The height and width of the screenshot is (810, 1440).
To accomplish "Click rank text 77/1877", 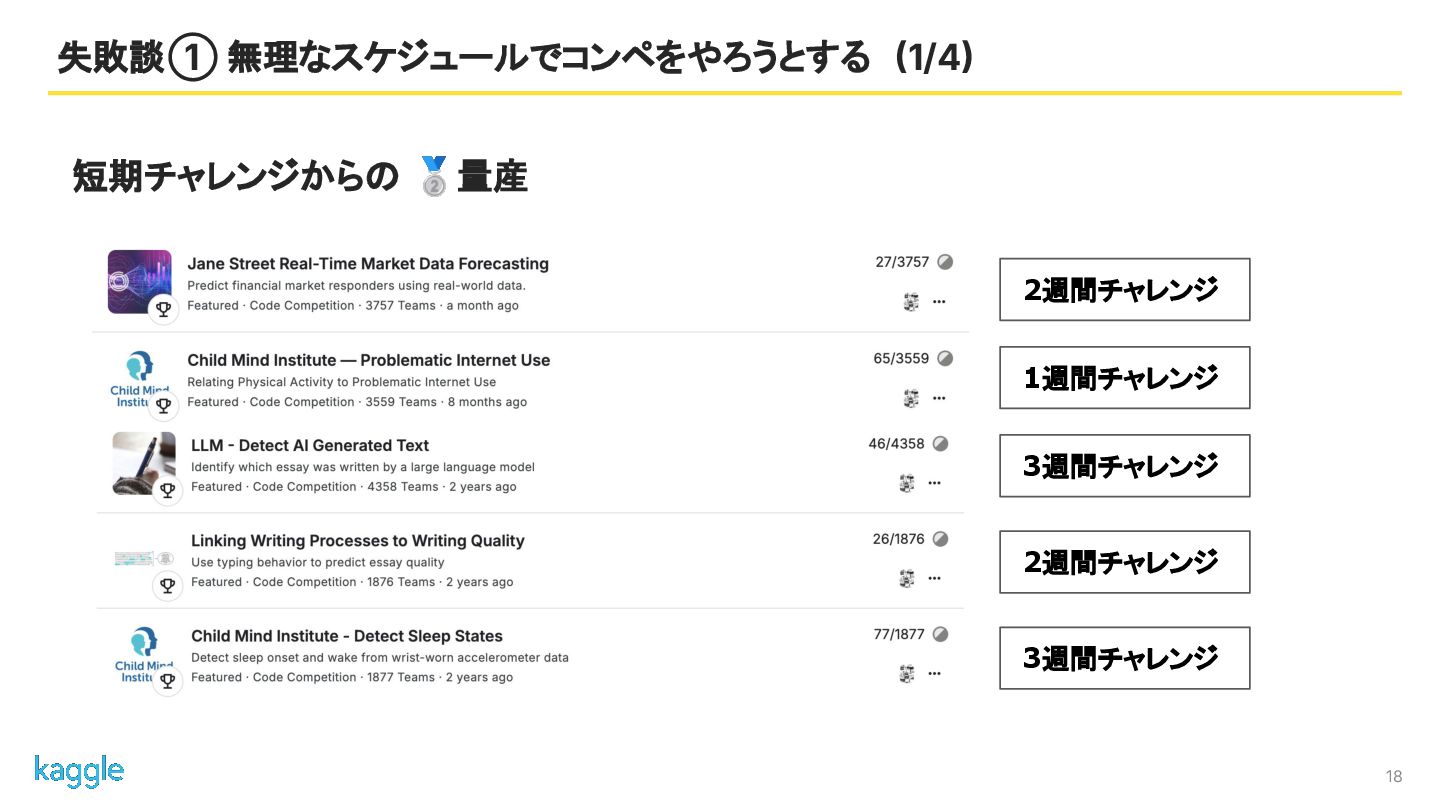I will 898,634.
